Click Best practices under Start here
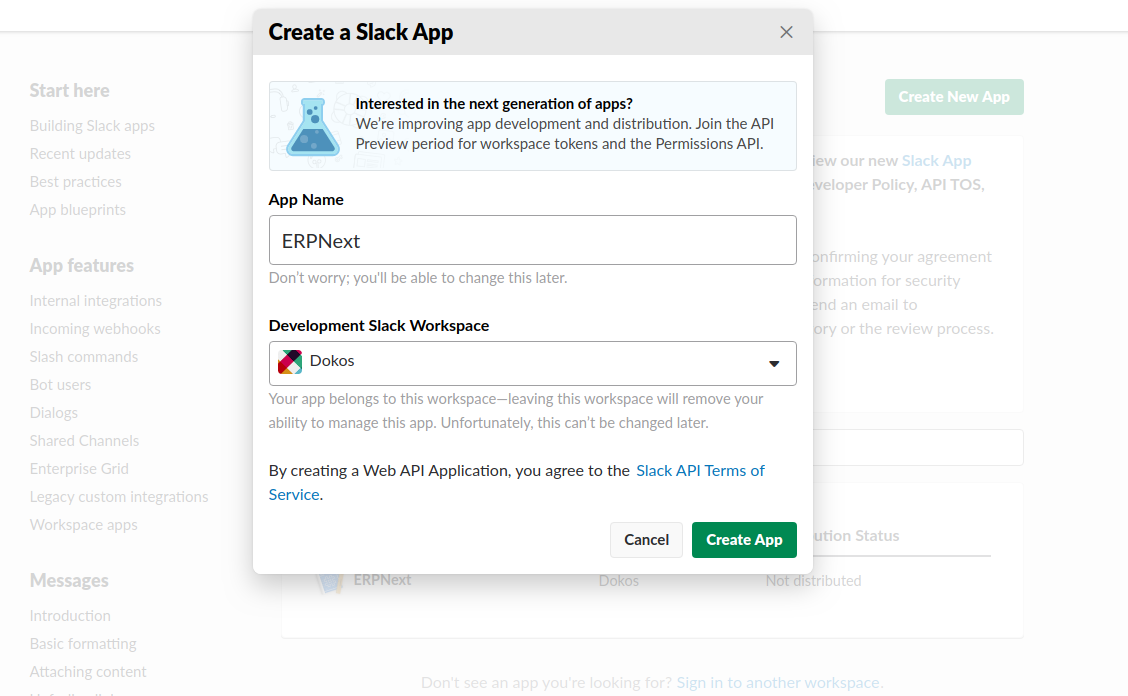The image size is (1128, 696). 75,181
